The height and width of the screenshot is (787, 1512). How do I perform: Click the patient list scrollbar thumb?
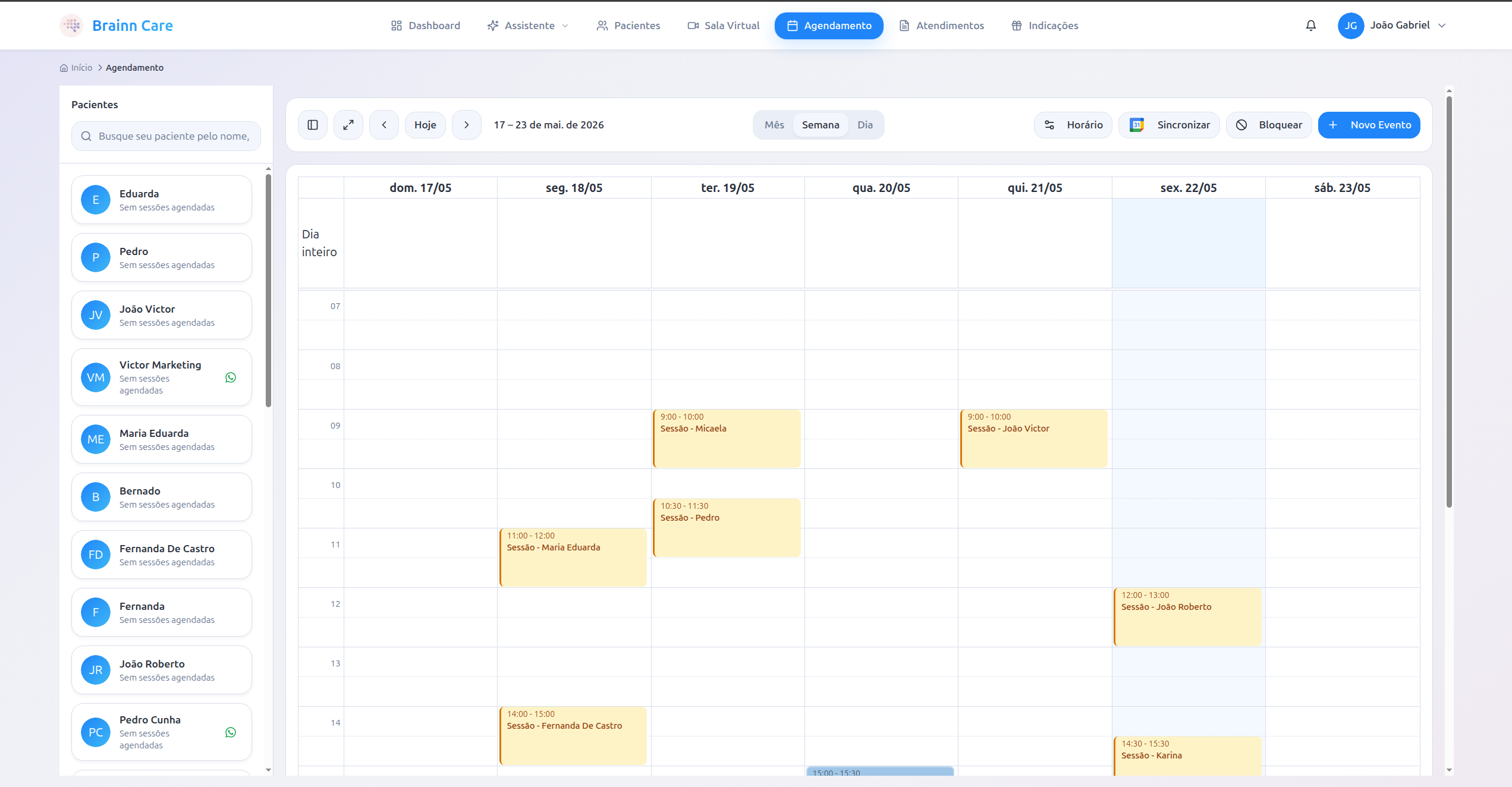268,291
